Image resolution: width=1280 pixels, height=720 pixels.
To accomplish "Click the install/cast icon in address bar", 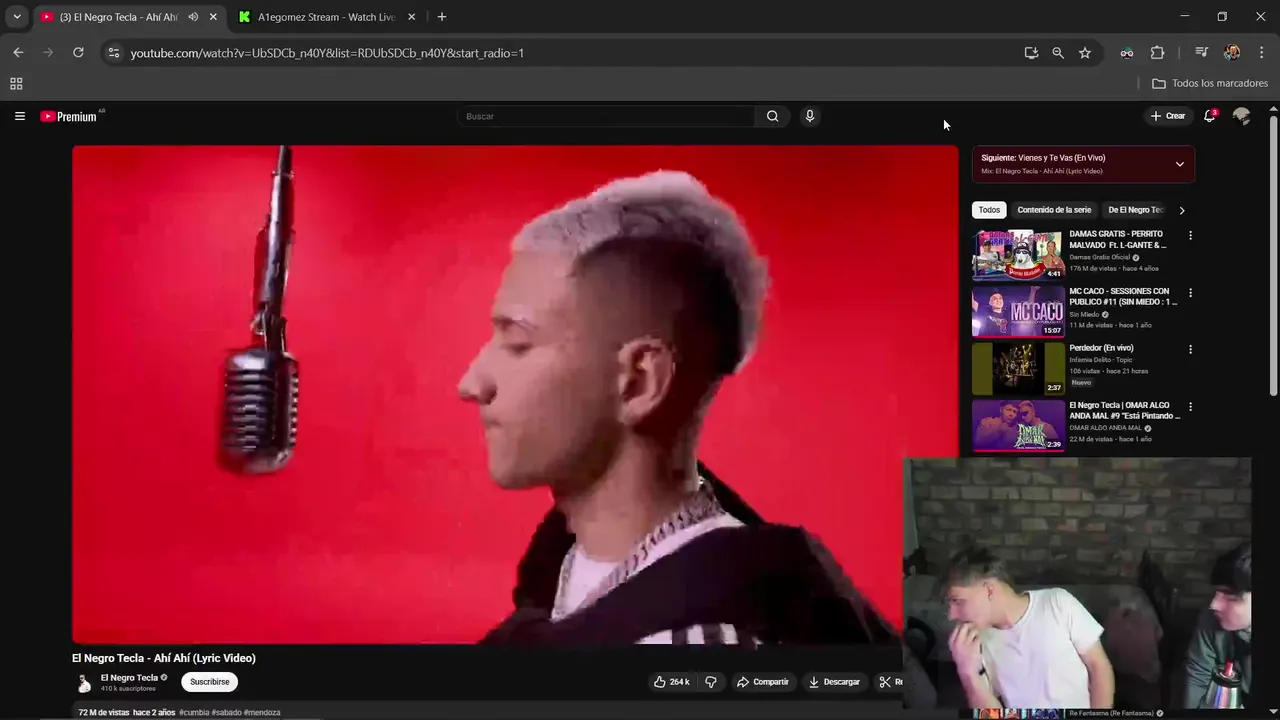I will point(1031,53).
